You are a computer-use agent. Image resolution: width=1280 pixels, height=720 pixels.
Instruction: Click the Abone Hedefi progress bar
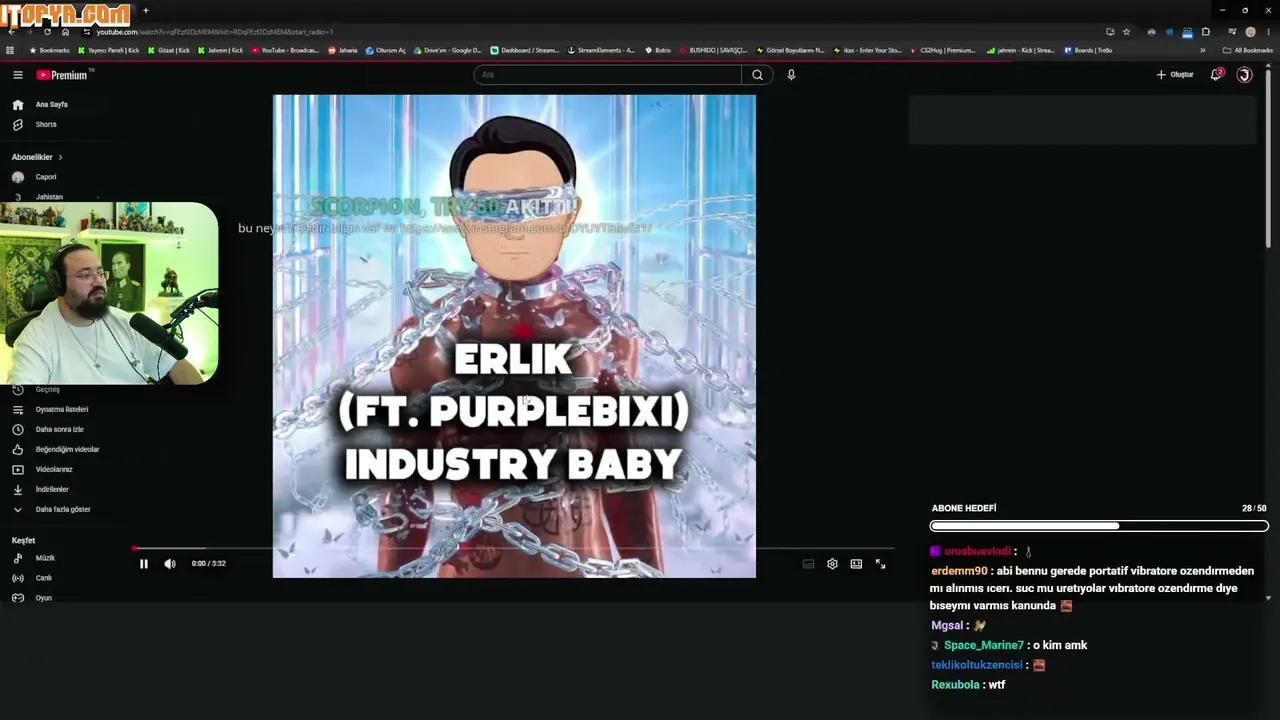pos(1099,526)
